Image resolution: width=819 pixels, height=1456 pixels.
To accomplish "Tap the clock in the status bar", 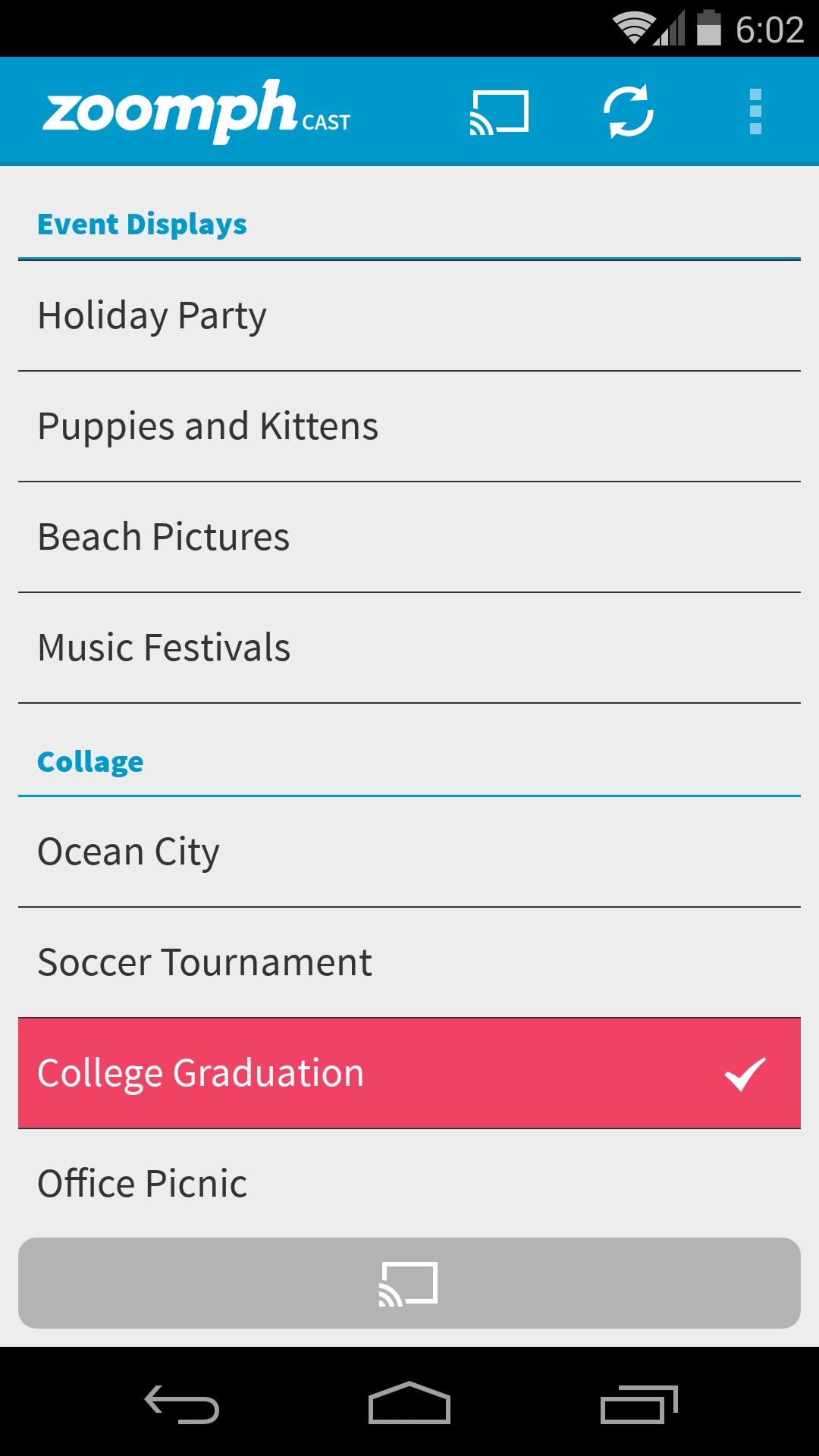I will (769, 30).
